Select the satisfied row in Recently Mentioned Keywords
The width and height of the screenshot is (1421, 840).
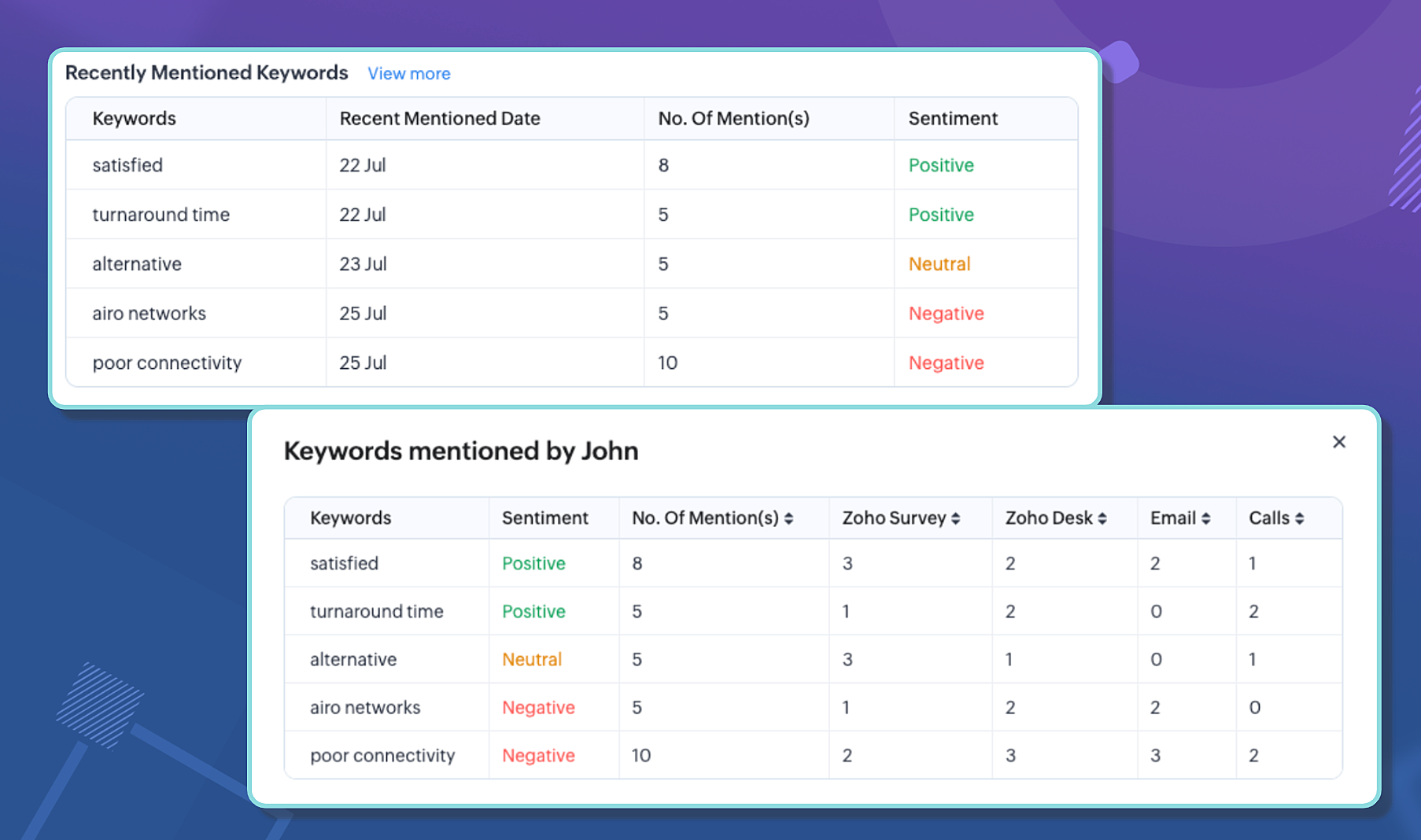(x=127, y=165)
